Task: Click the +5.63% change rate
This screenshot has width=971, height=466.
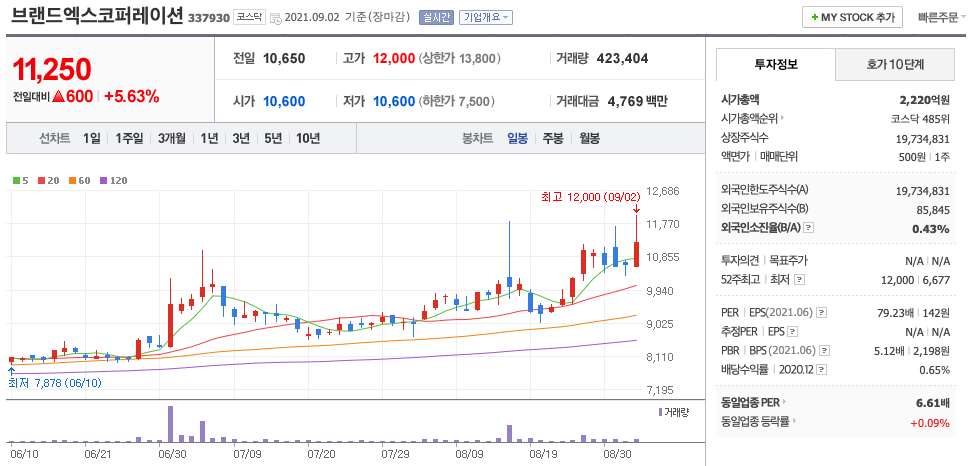Action: (132, 97)
